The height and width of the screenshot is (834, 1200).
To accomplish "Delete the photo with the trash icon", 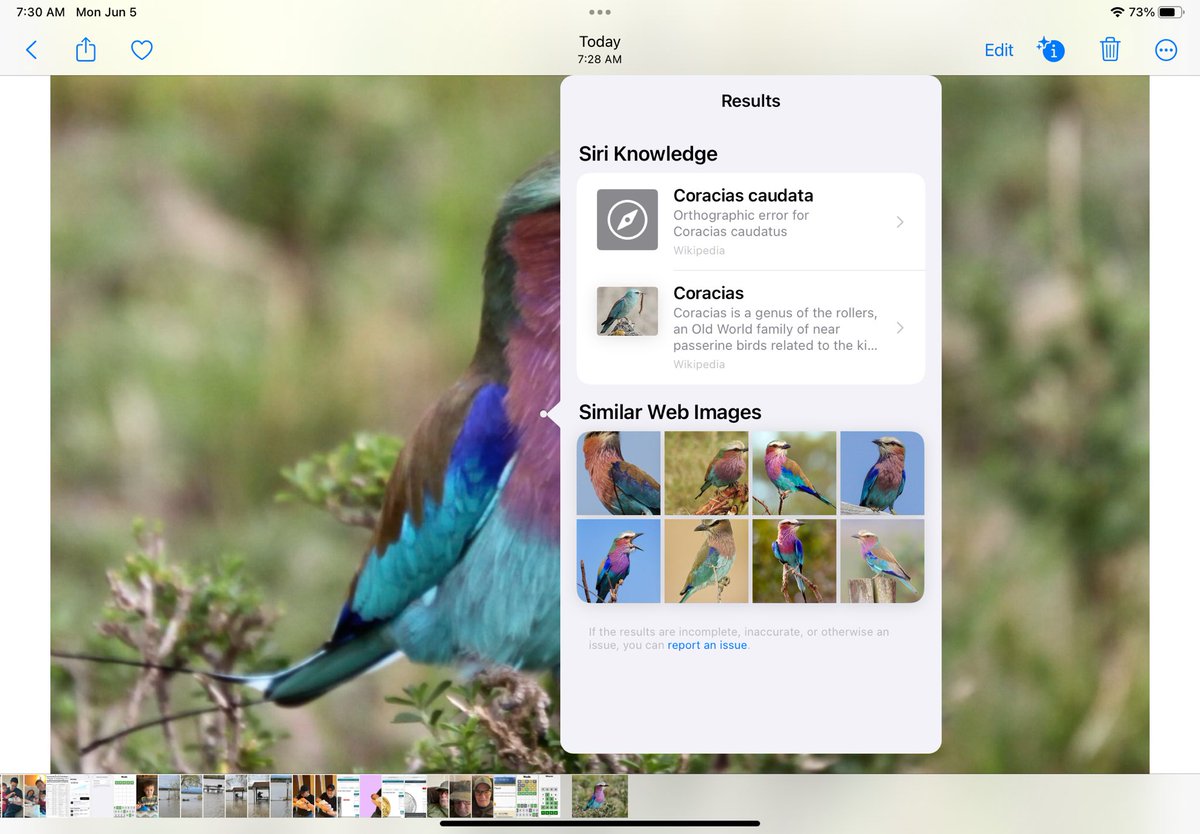I will pyautogui.click(x=1110, y=49).
